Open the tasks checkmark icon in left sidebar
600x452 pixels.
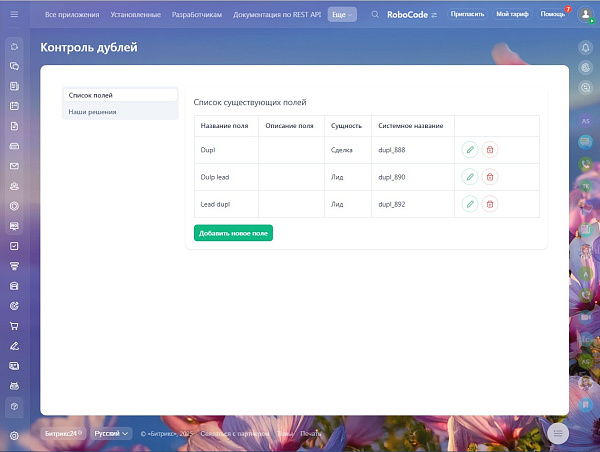point(14,246)
